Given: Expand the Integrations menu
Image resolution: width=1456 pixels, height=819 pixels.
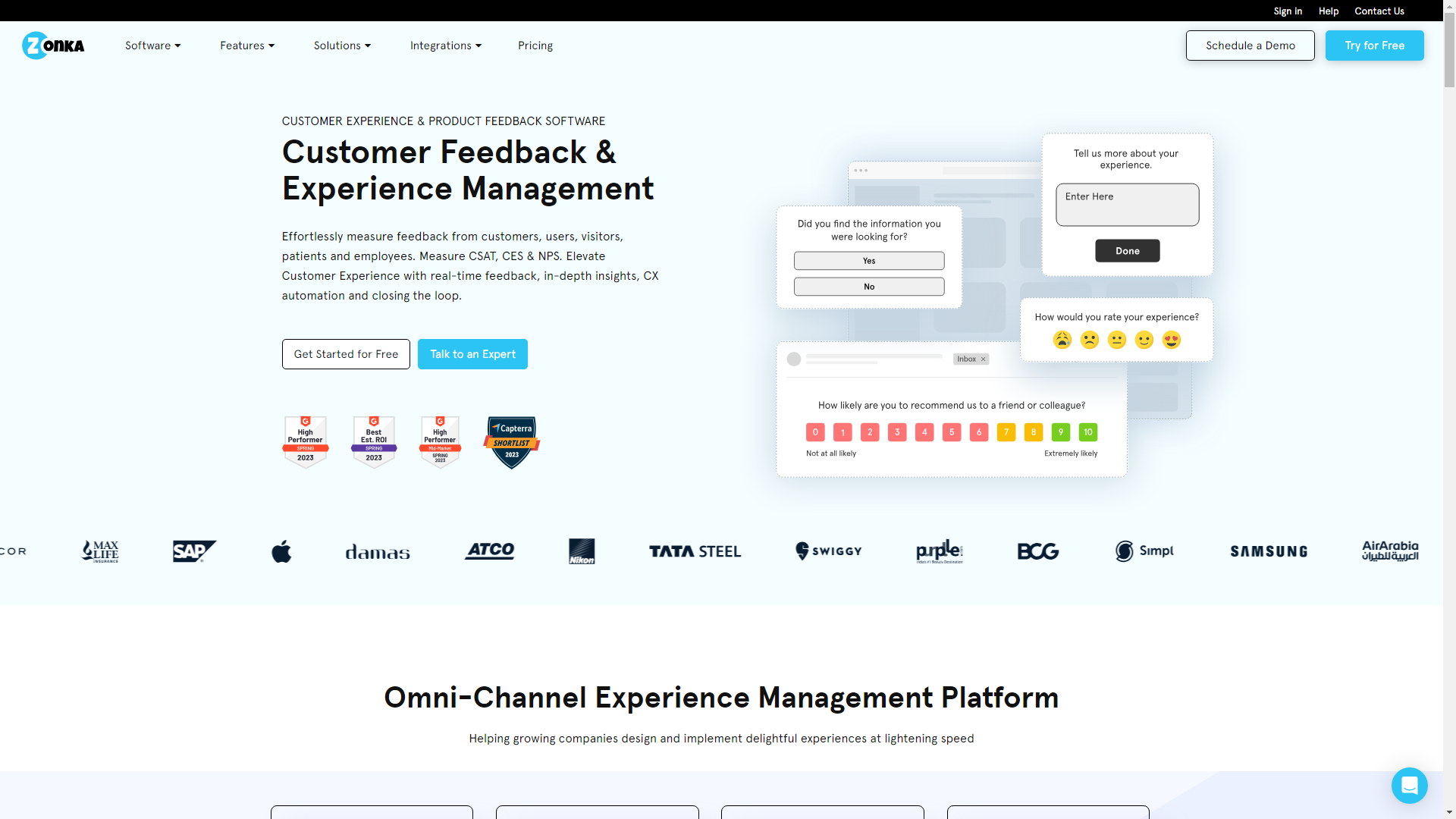Looking at the screenshot, I should click(445, 45).
